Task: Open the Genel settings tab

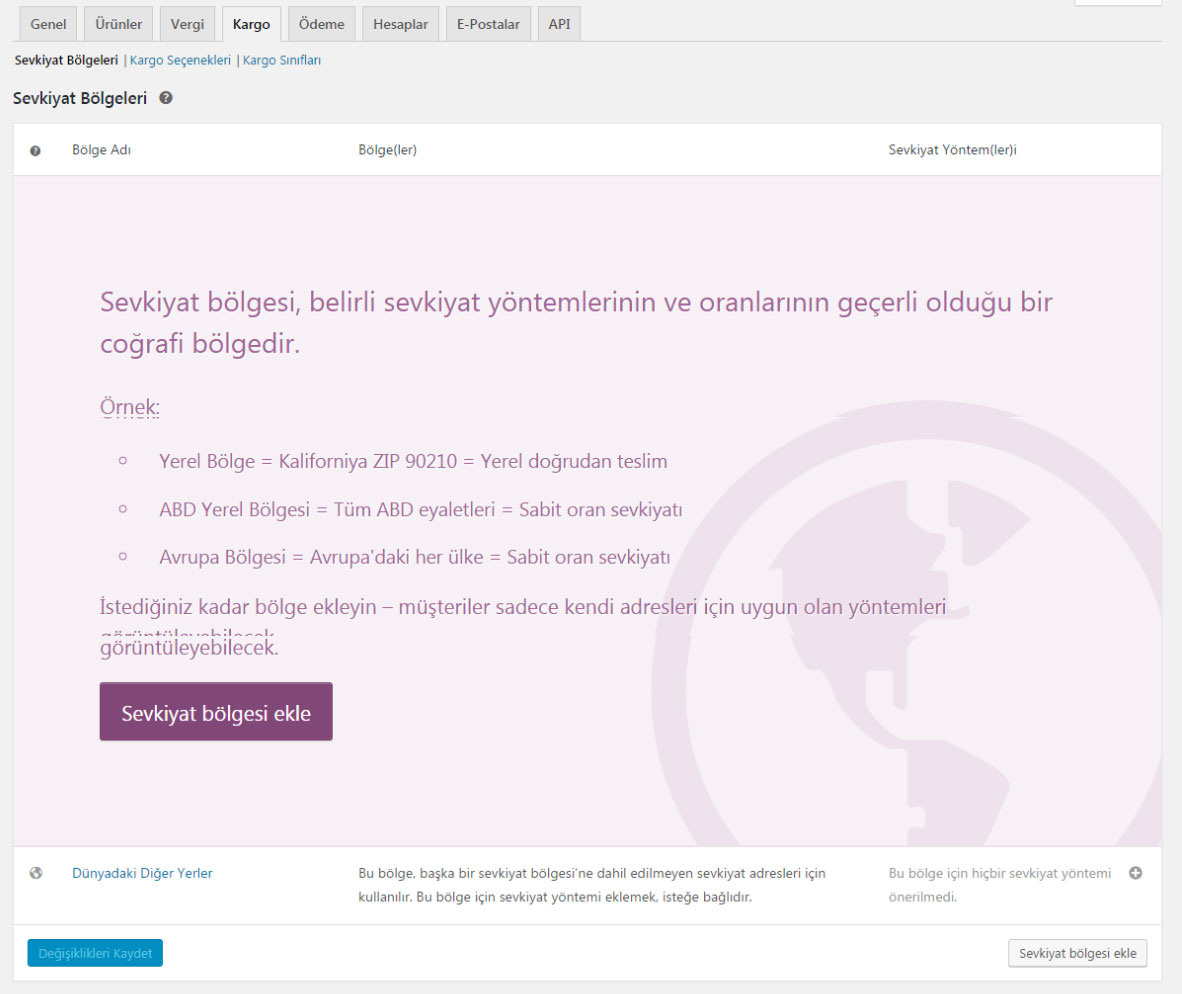Action: (x=48, y=24)
